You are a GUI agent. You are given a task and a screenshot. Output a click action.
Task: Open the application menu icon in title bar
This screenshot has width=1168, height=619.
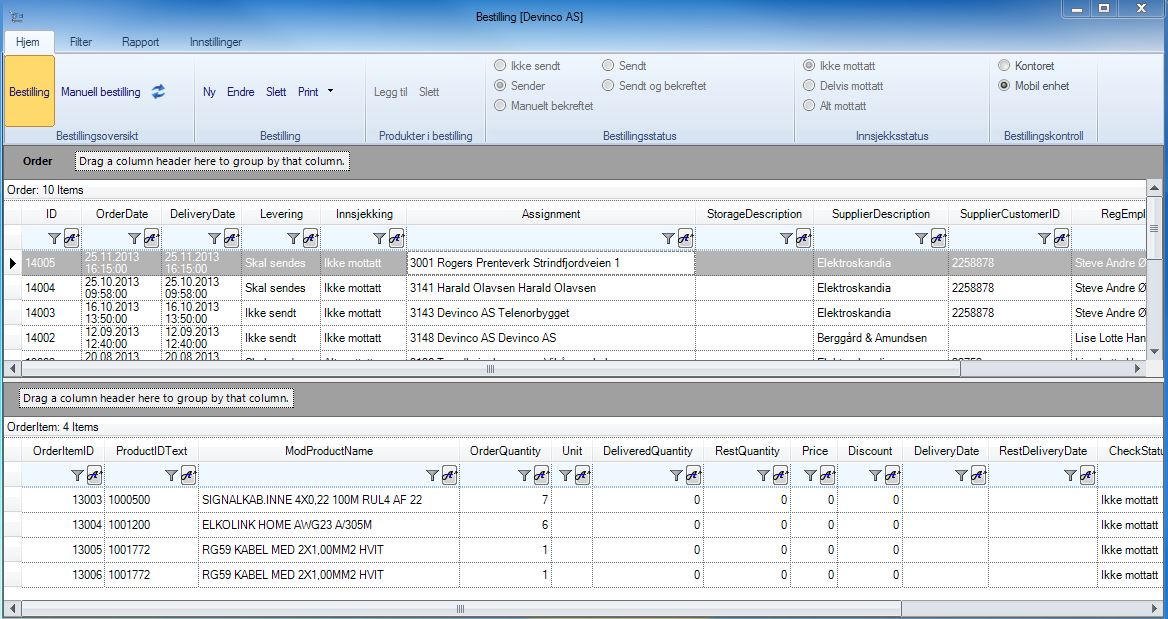click(x=17, y=17)
